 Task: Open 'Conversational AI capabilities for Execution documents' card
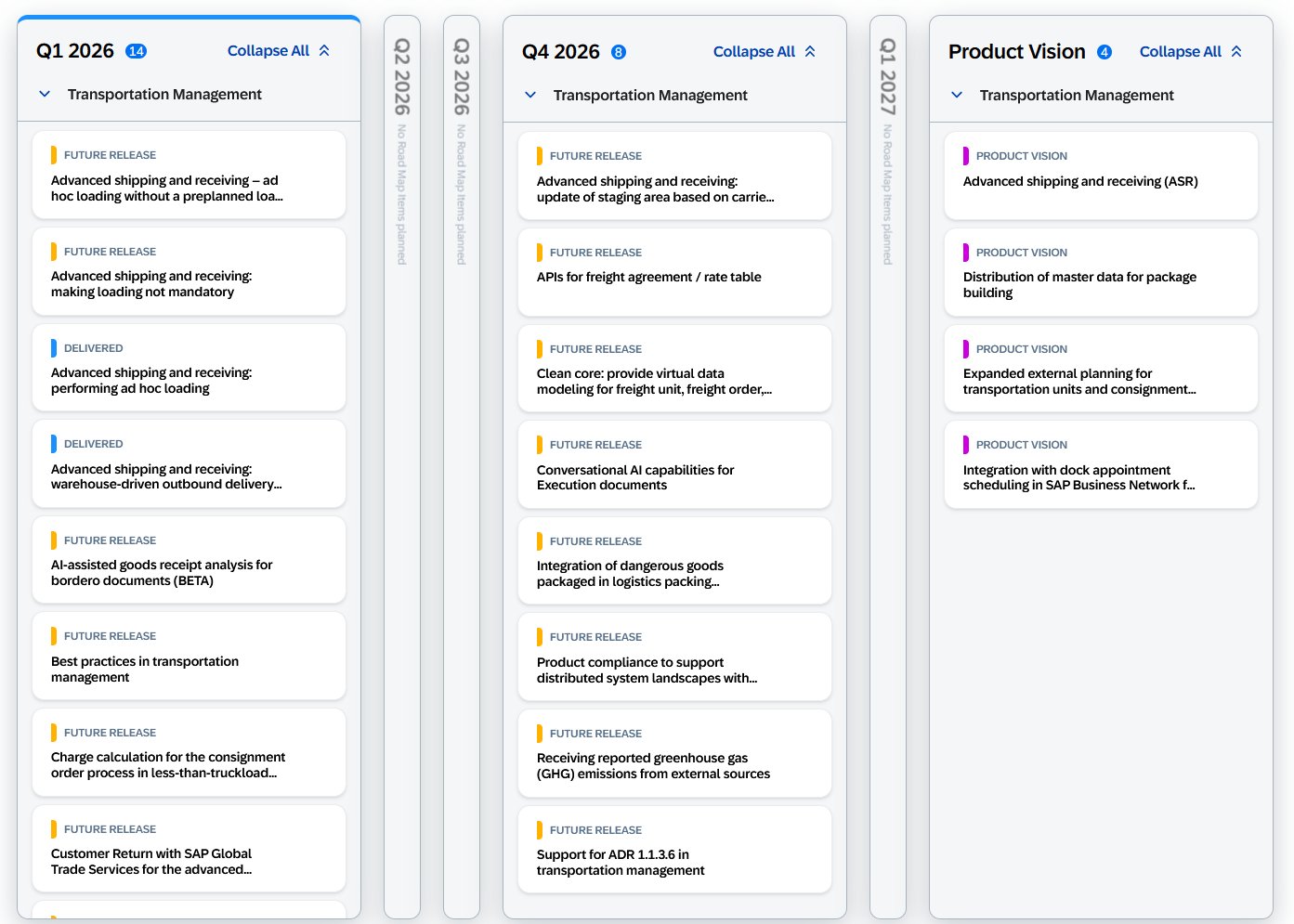pos(674,464)
